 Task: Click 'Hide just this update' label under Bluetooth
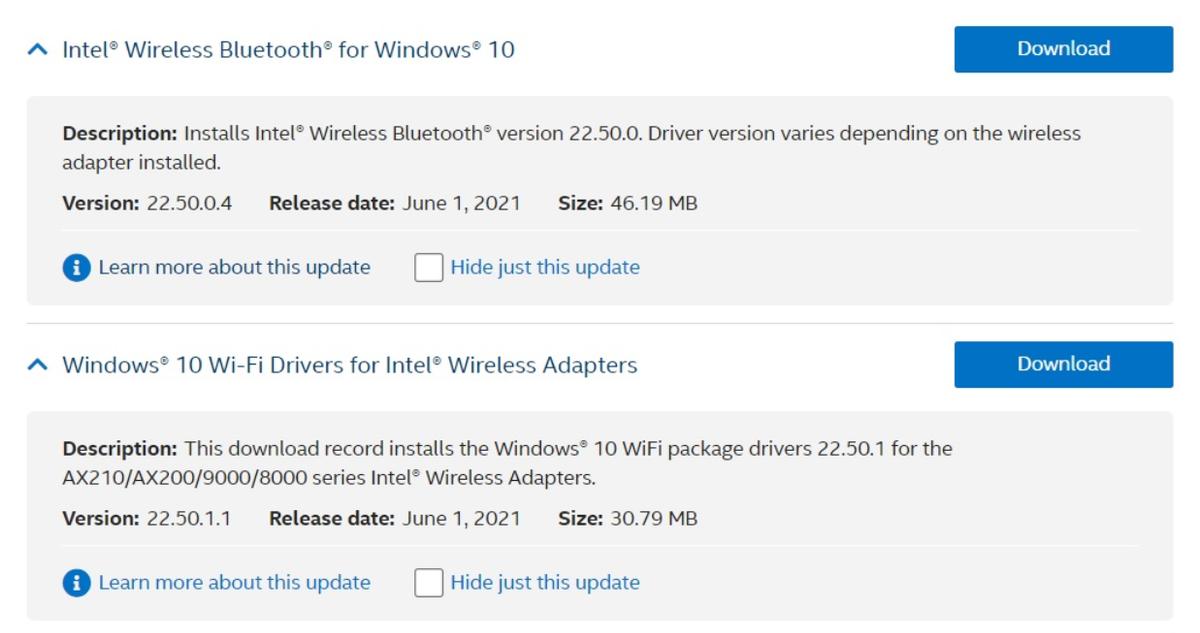pos(545,268)
